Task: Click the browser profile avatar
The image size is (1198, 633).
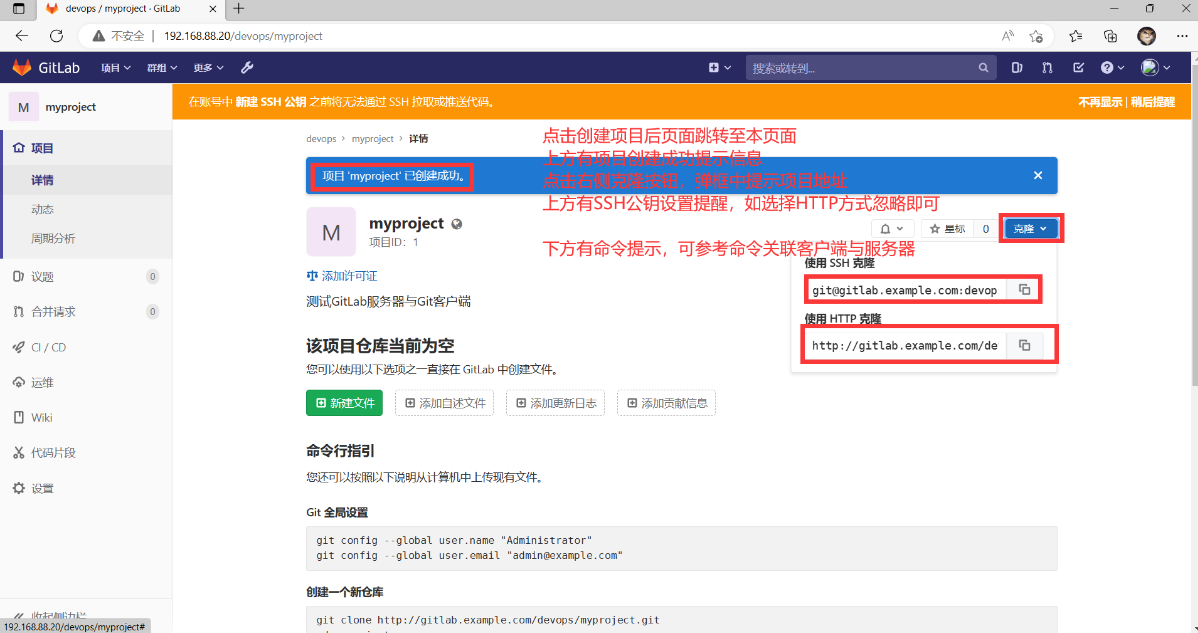Action: (x=1146, y=36)
